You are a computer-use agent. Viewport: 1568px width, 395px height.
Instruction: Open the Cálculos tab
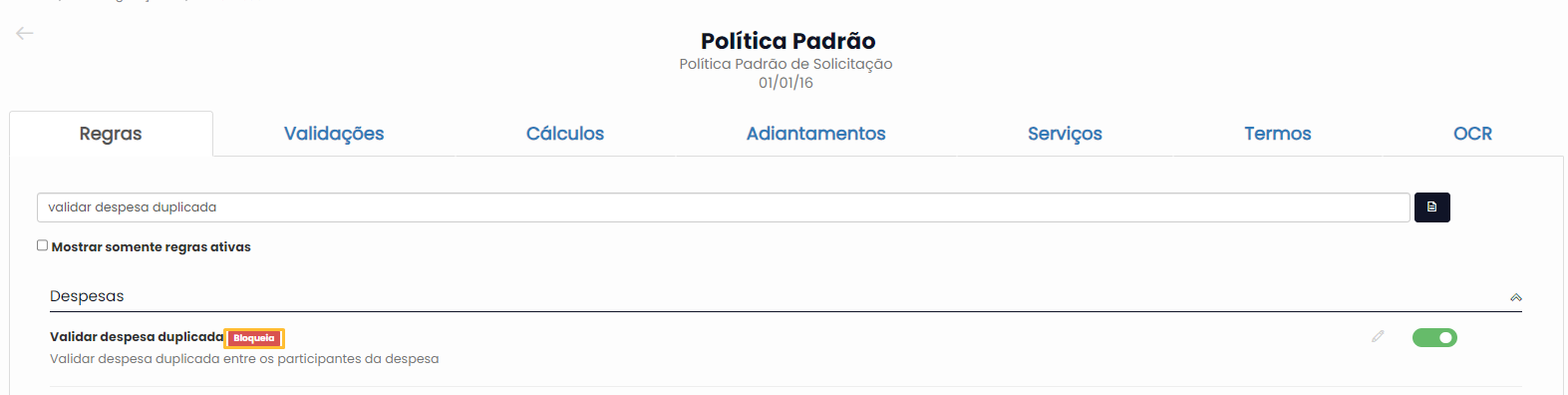(565, 134)
